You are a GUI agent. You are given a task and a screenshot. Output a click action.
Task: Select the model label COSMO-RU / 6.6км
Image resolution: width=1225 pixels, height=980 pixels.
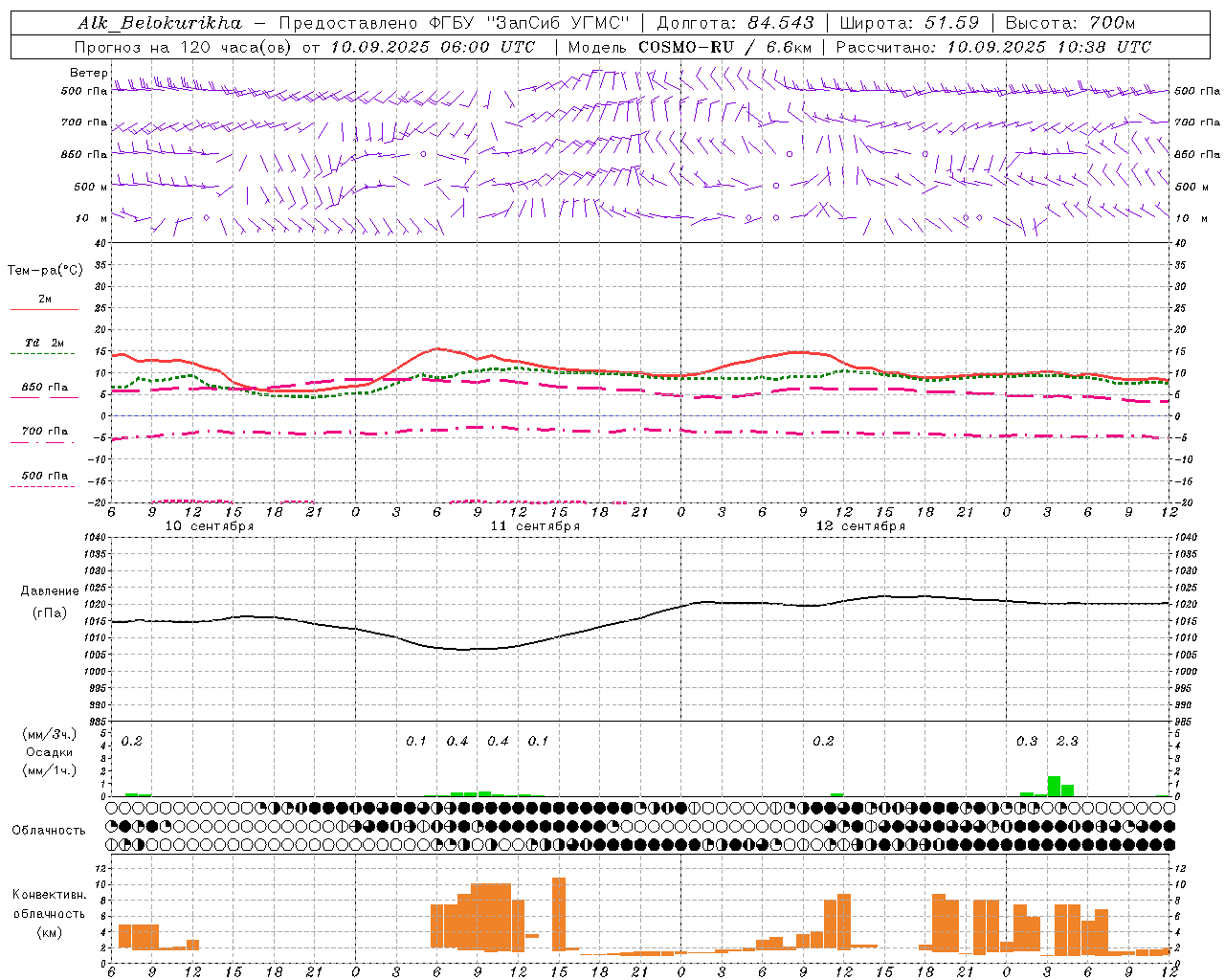pyautogui.click(x=725, y=47)
